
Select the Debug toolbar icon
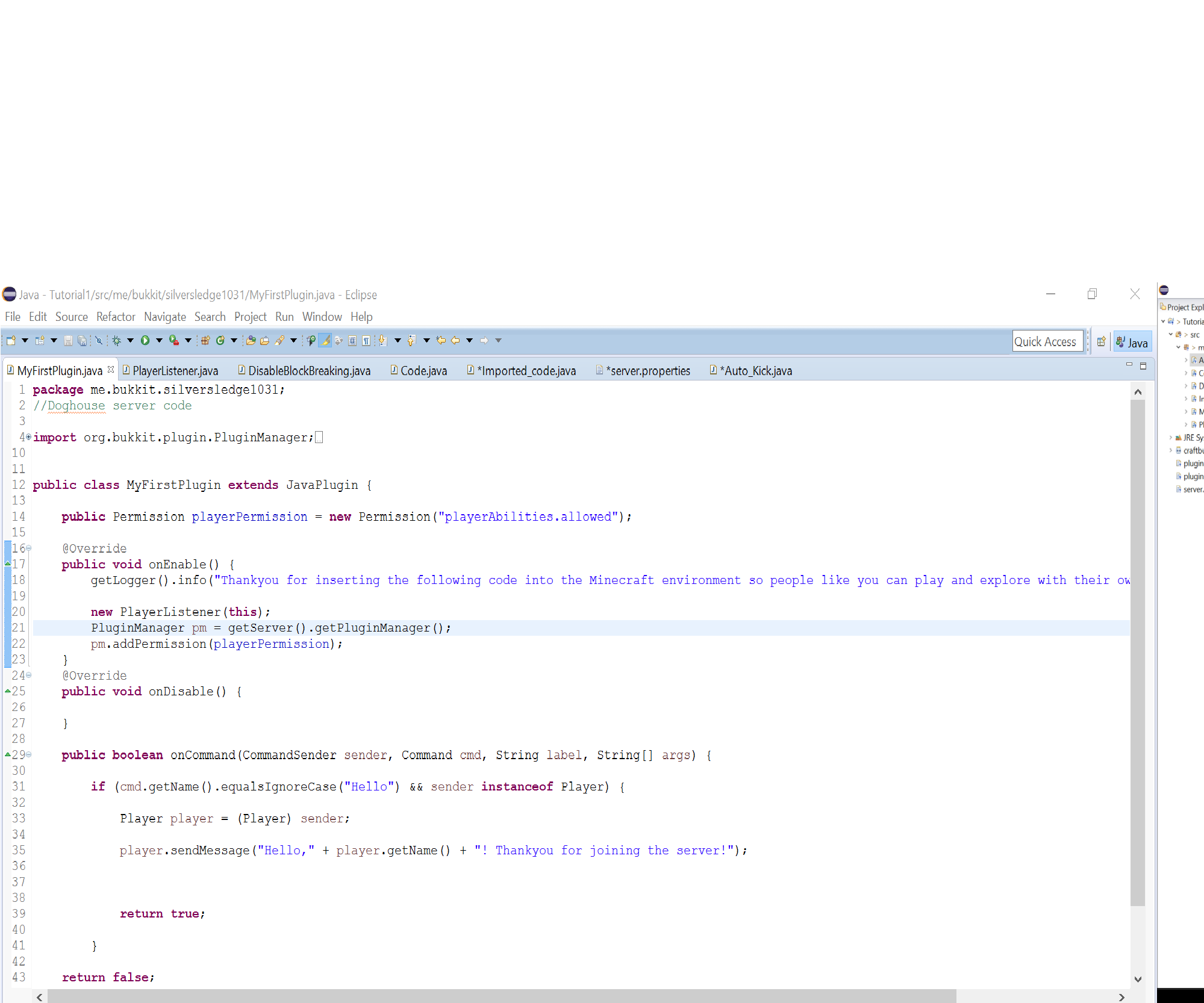point(116,340)
